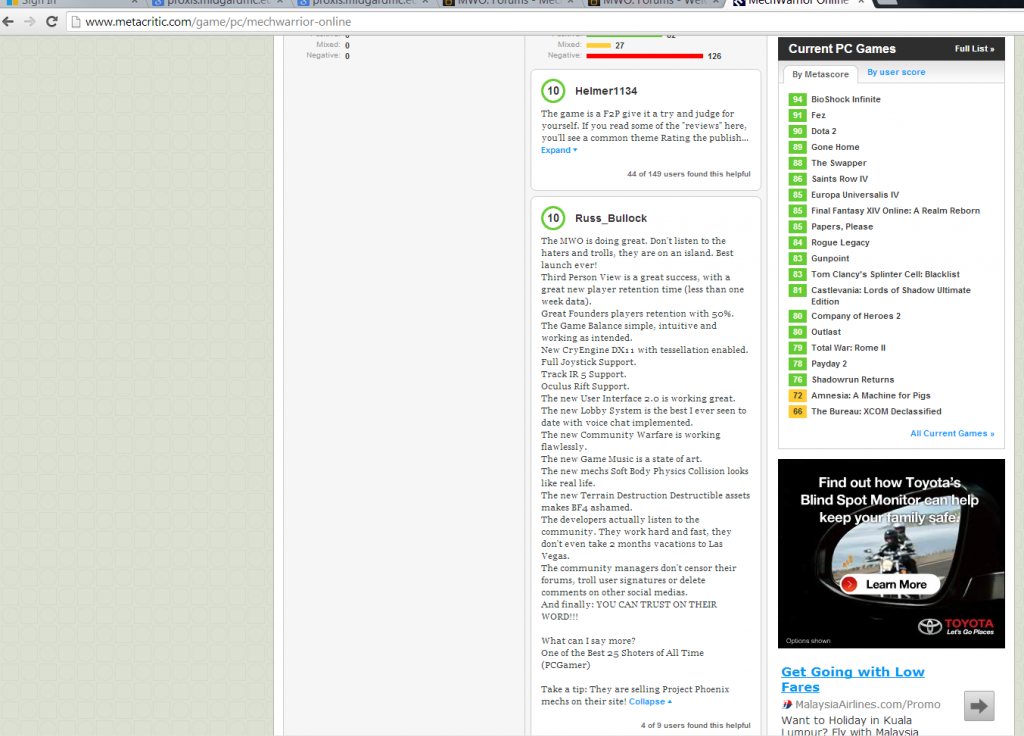Image resolution: width=1024 pixels, height=736 pixels.
Task: Open Total War: Rome II page
Action: coord(848,348)
